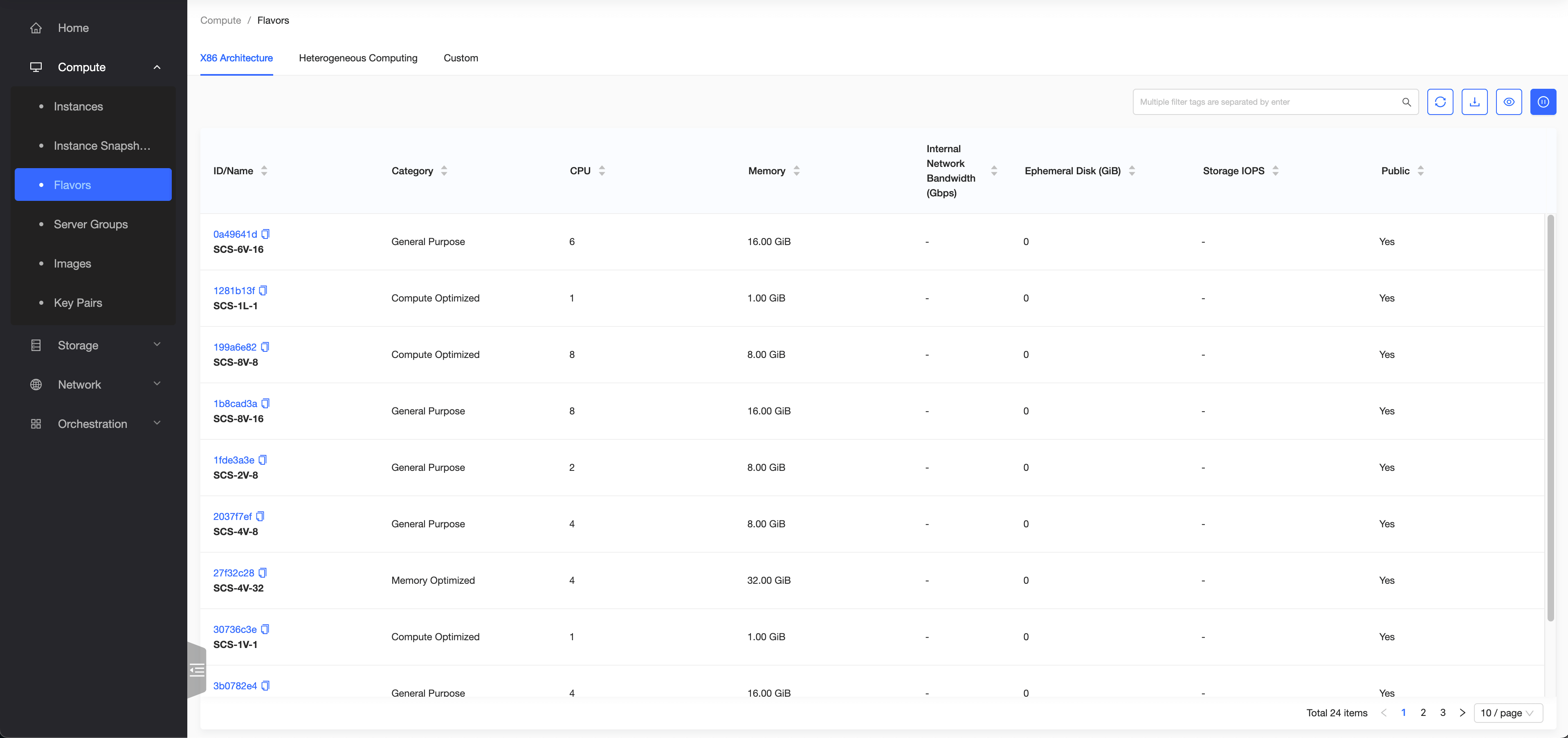Copy ID of flavor 27f32c28

pos(263,573)
